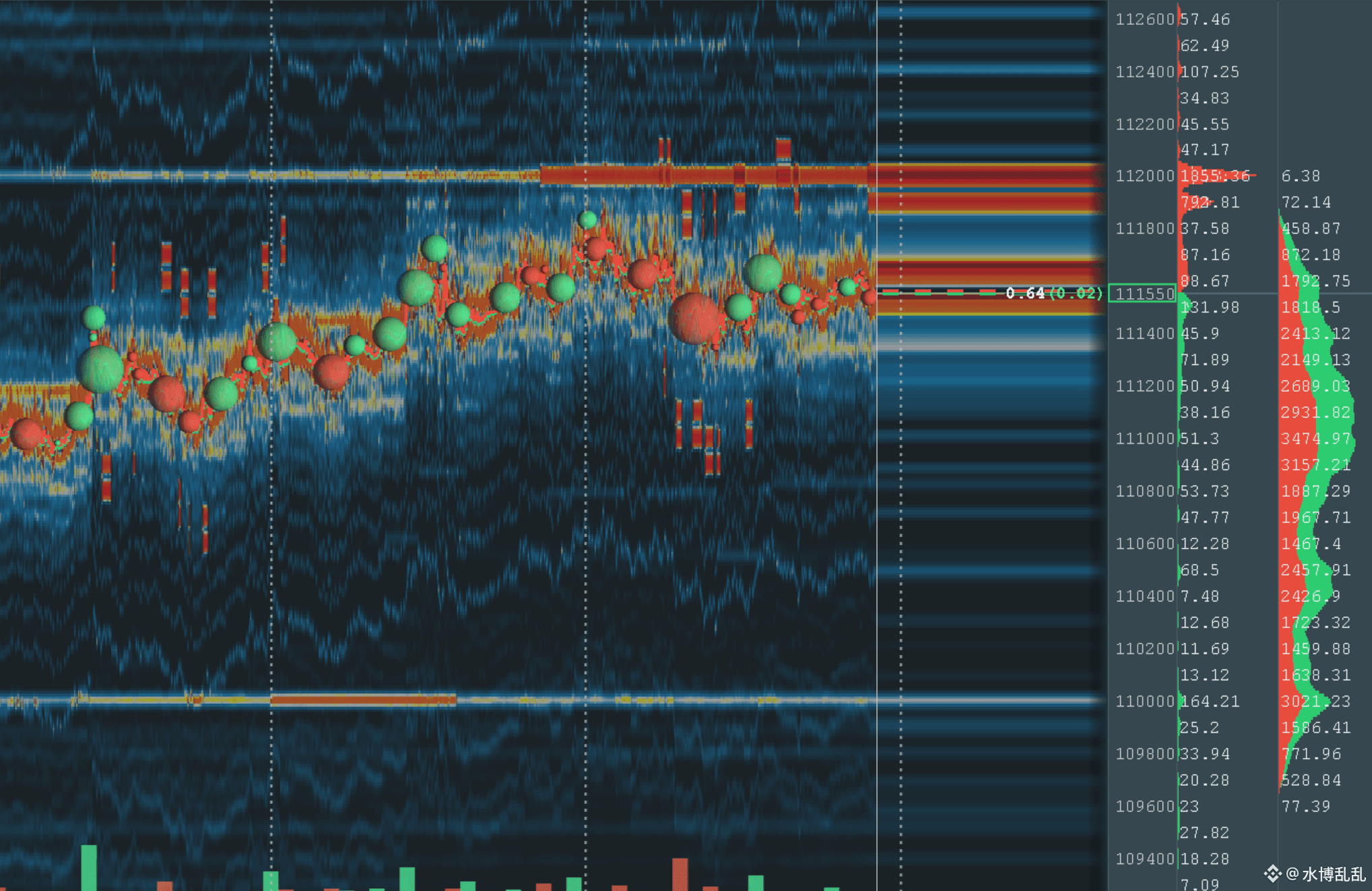Click the 62.49 order book value

tap(1205, 46)
